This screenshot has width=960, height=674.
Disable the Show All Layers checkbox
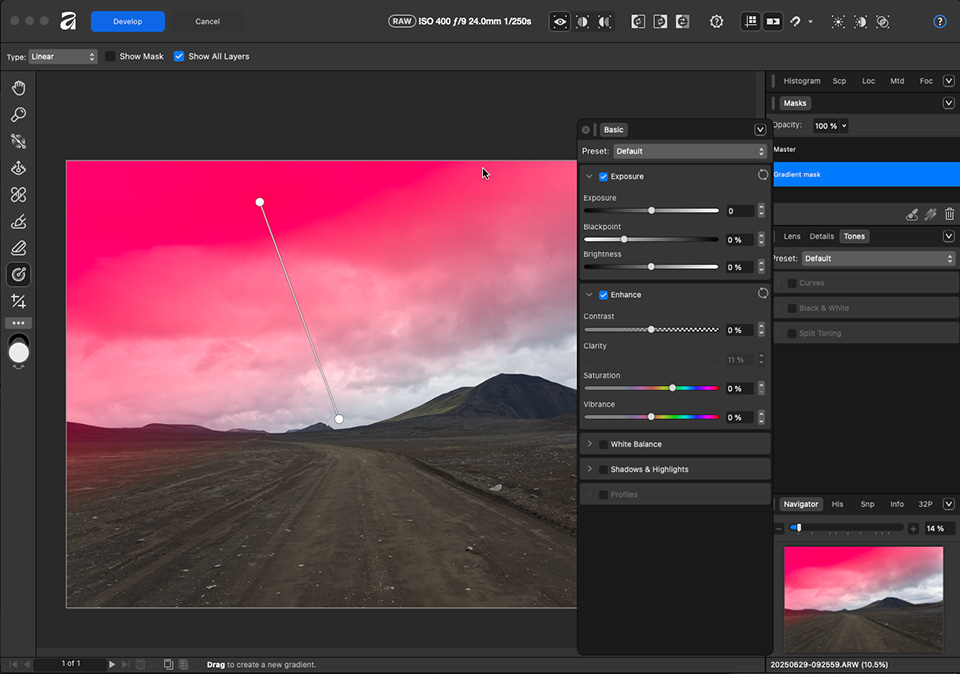pyautogui.click(x=180, y=57)
